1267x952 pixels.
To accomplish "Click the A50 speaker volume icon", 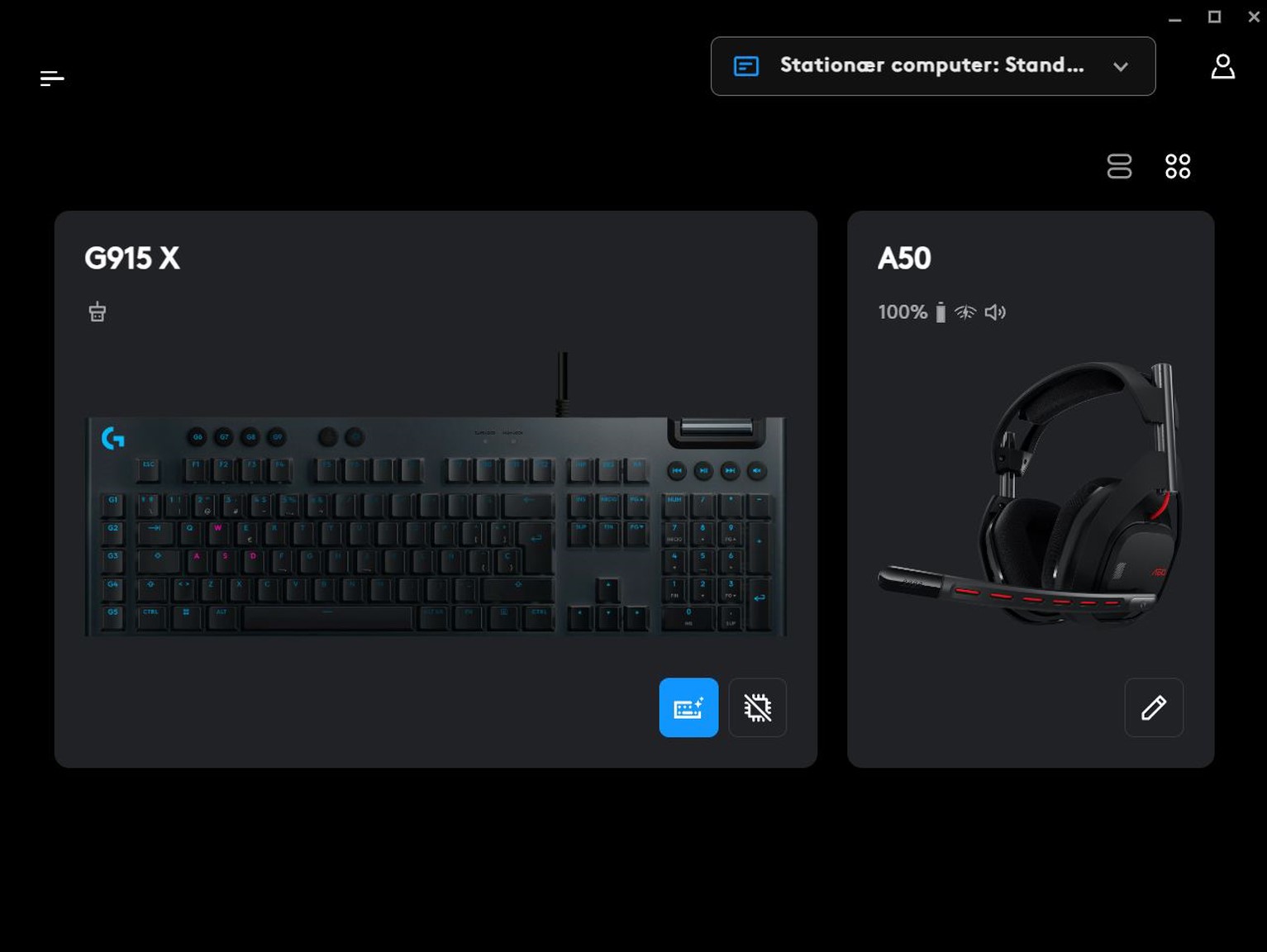I will click(995, 312).
